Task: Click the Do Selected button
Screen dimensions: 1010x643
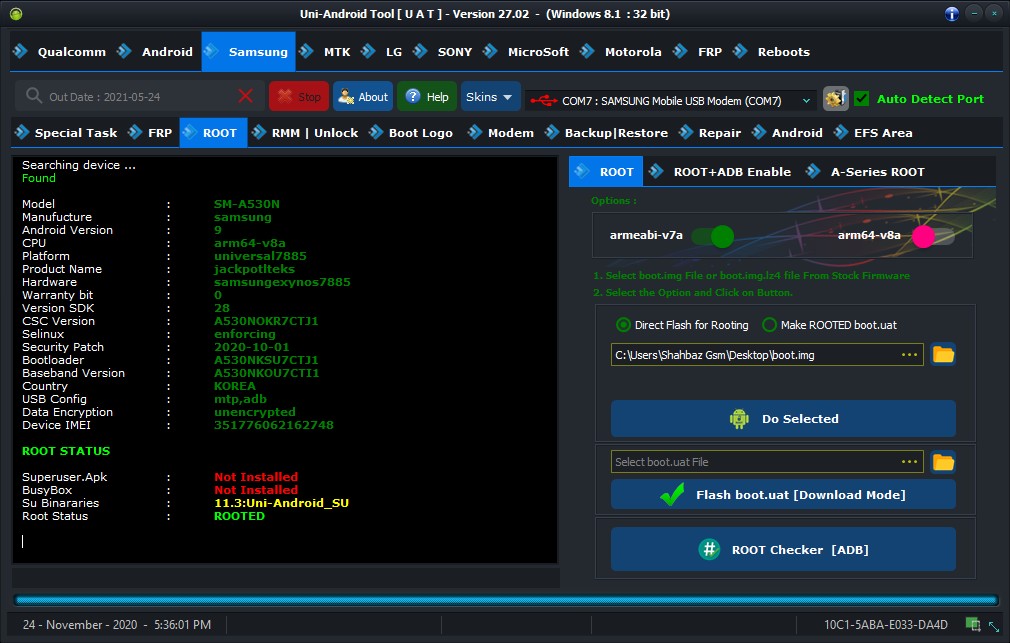Action: (783, 419)
